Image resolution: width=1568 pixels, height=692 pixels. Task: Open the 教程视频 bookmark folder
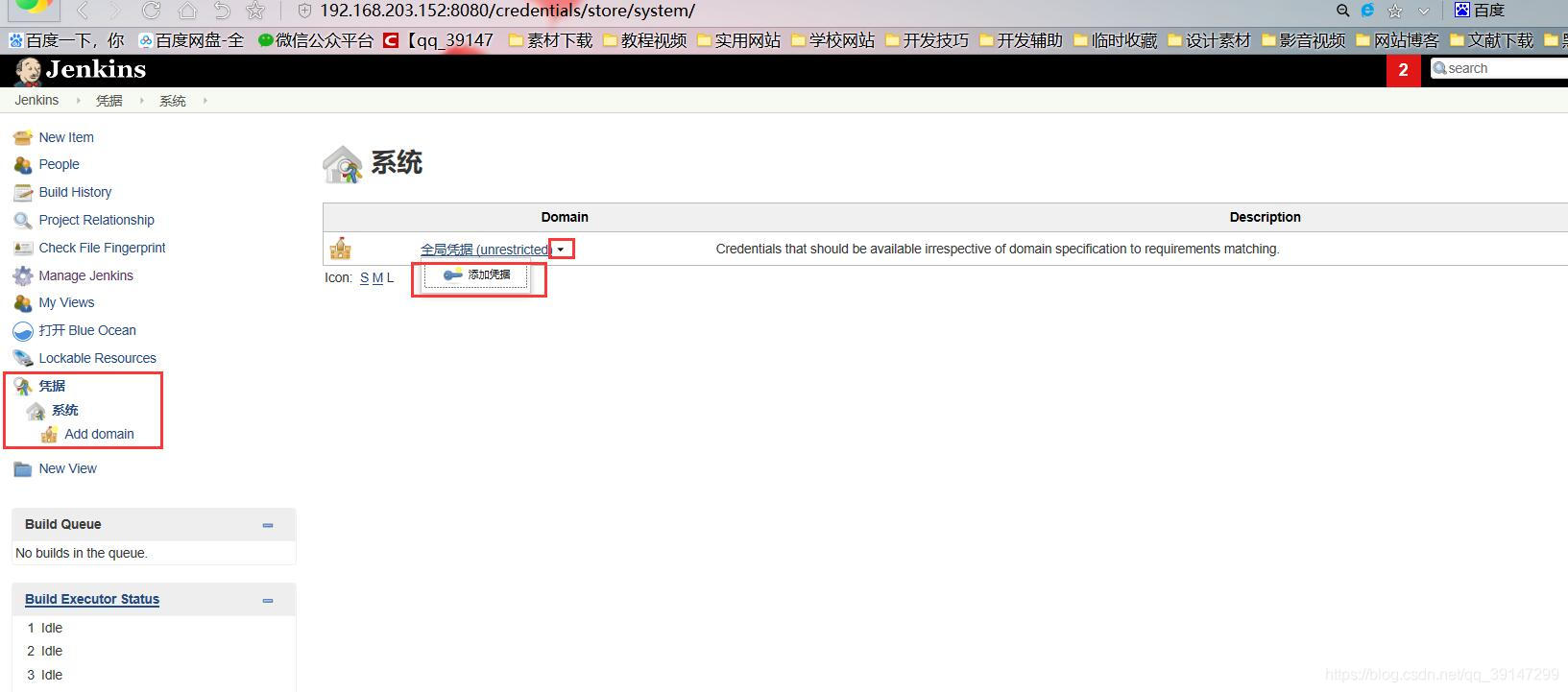click(x=644, y=40)
